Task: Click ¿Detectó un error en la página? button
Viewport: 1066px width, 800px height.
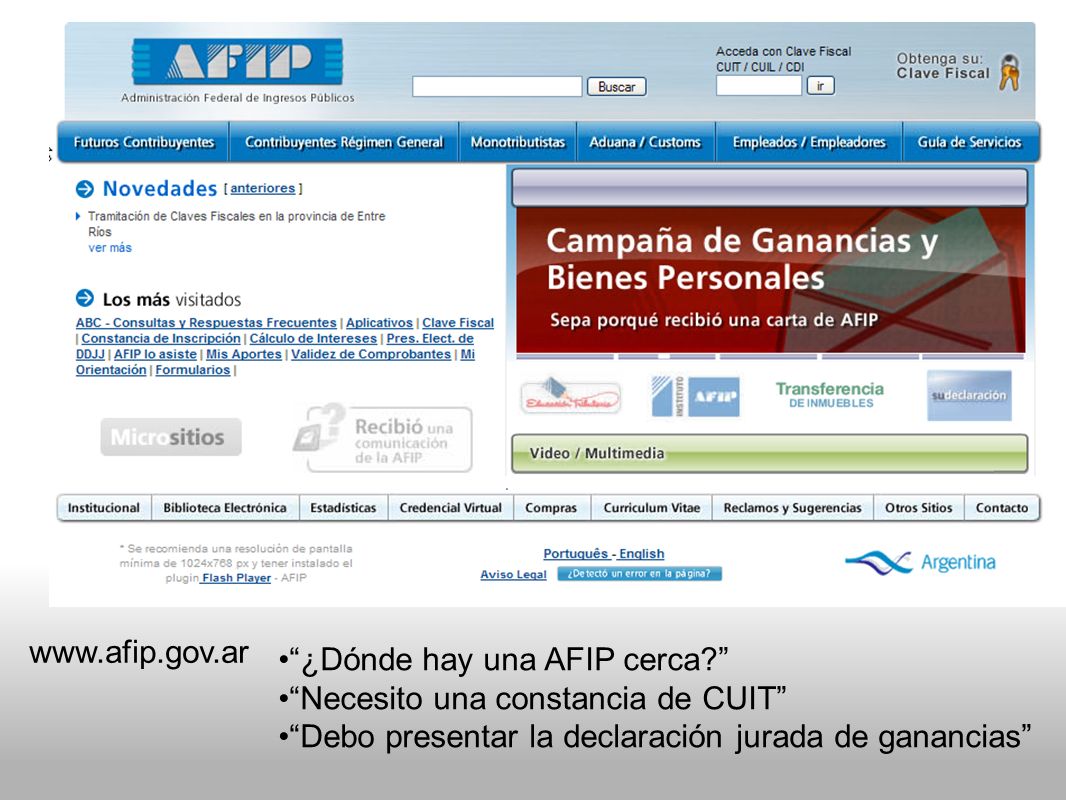Action: click(639, 574)
